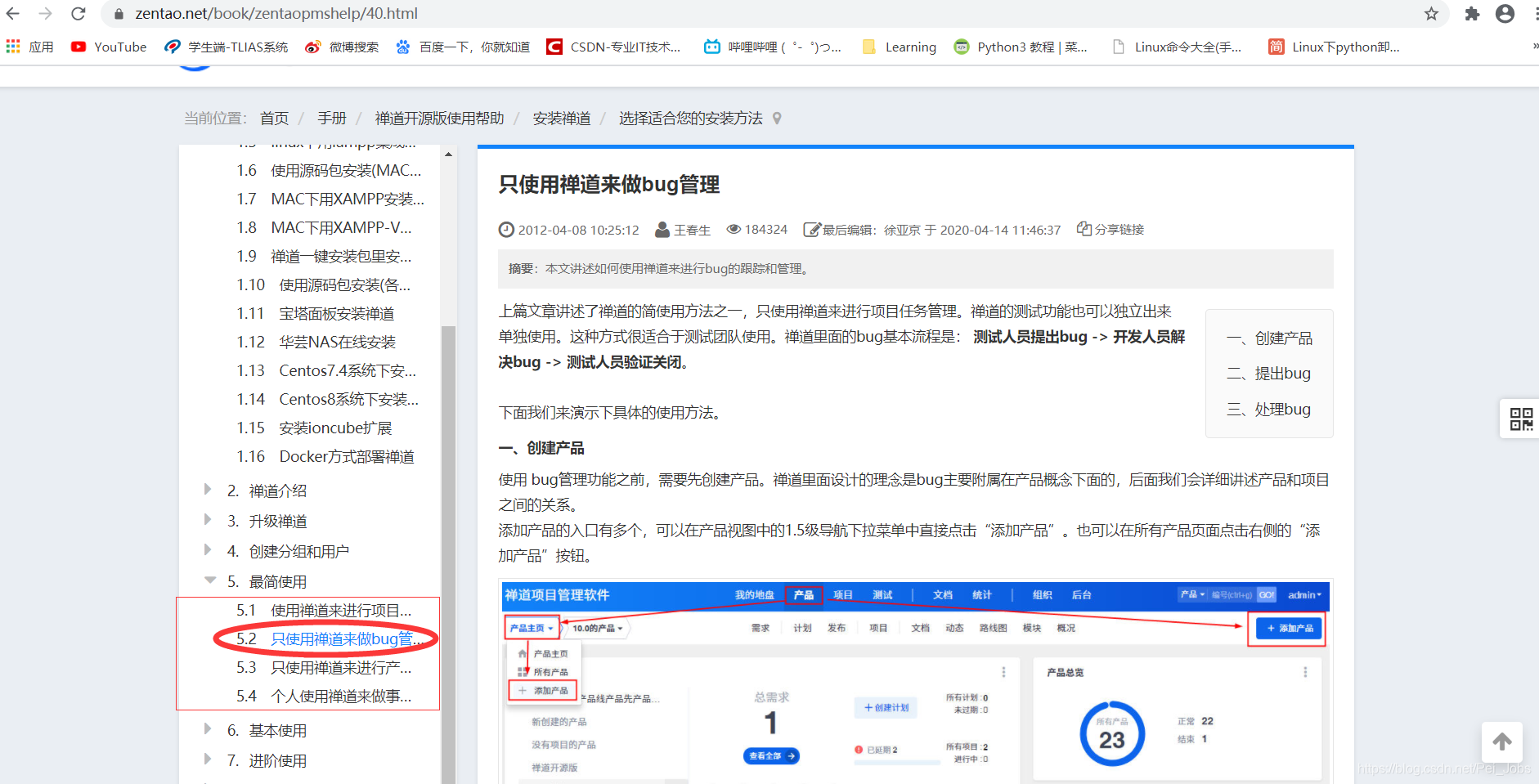The height and width of the screenshot is (784, 1539).
Task: Reload the page with refresh icon
Action: (x=78, y=13)
